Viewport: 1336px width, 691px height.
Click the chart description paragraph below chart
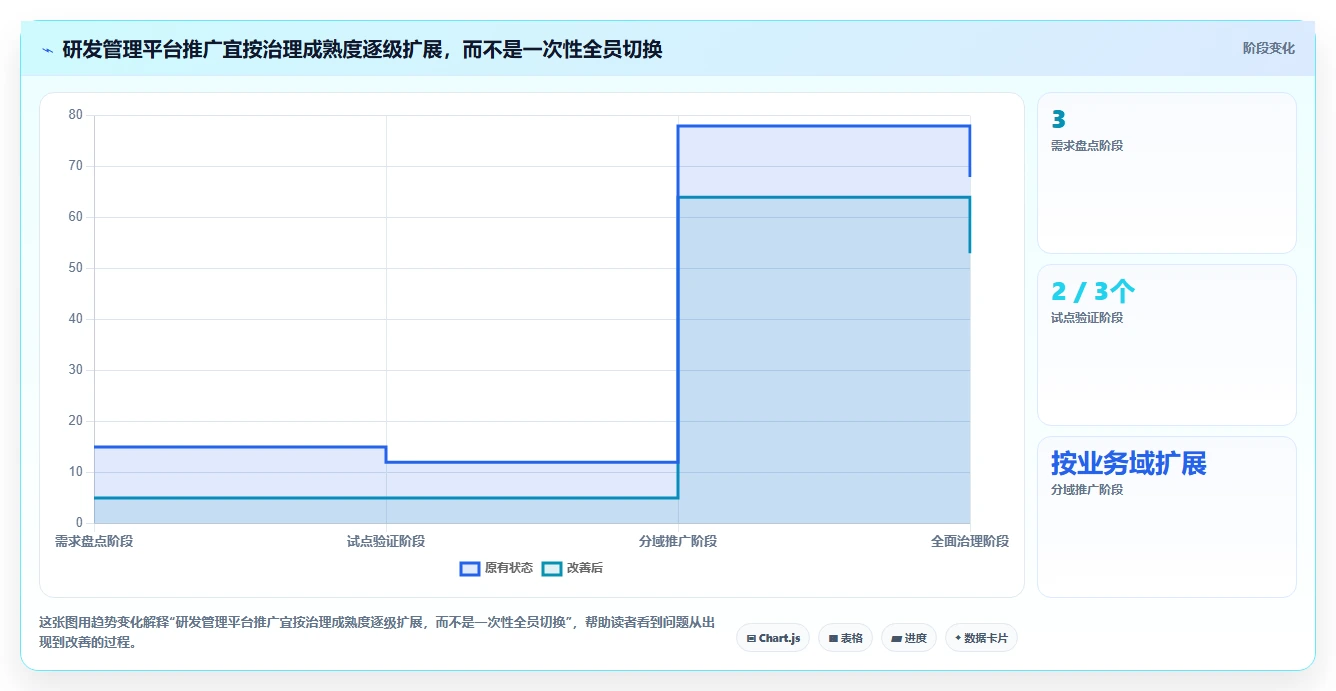[x=377, y=632]
